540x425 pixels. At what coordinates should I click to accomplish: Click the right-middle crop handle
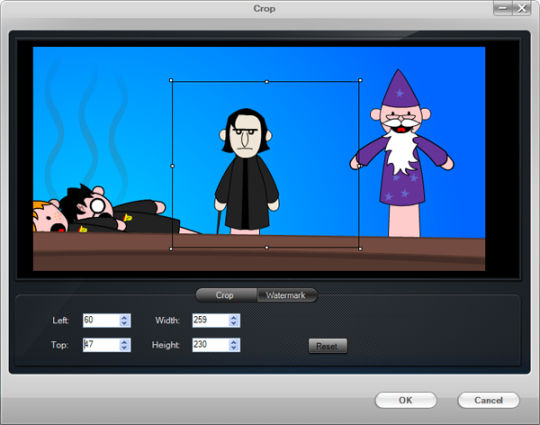(x=359, y=166)
